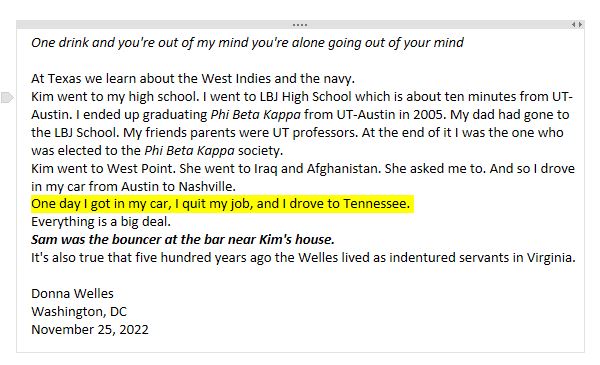
Task: Place cursor in the italic 'One drink' line
Action: (247, 42)
